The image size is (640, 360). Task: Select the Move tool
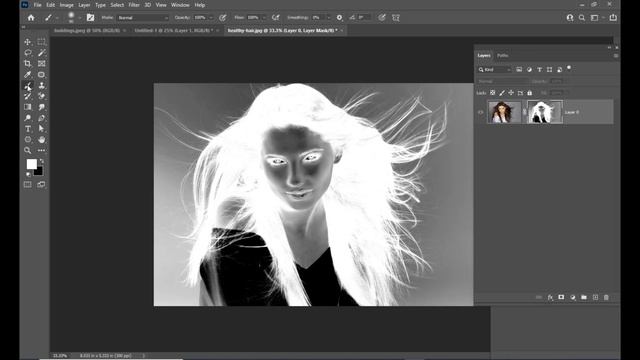[x=28, y=42]
